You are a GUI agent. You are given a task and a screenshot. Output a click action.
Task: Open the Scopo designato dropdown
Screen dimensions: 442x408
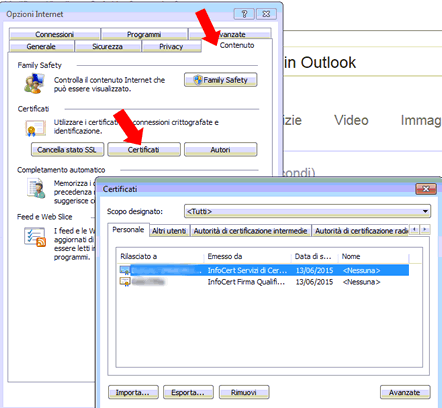click(307, 211)
